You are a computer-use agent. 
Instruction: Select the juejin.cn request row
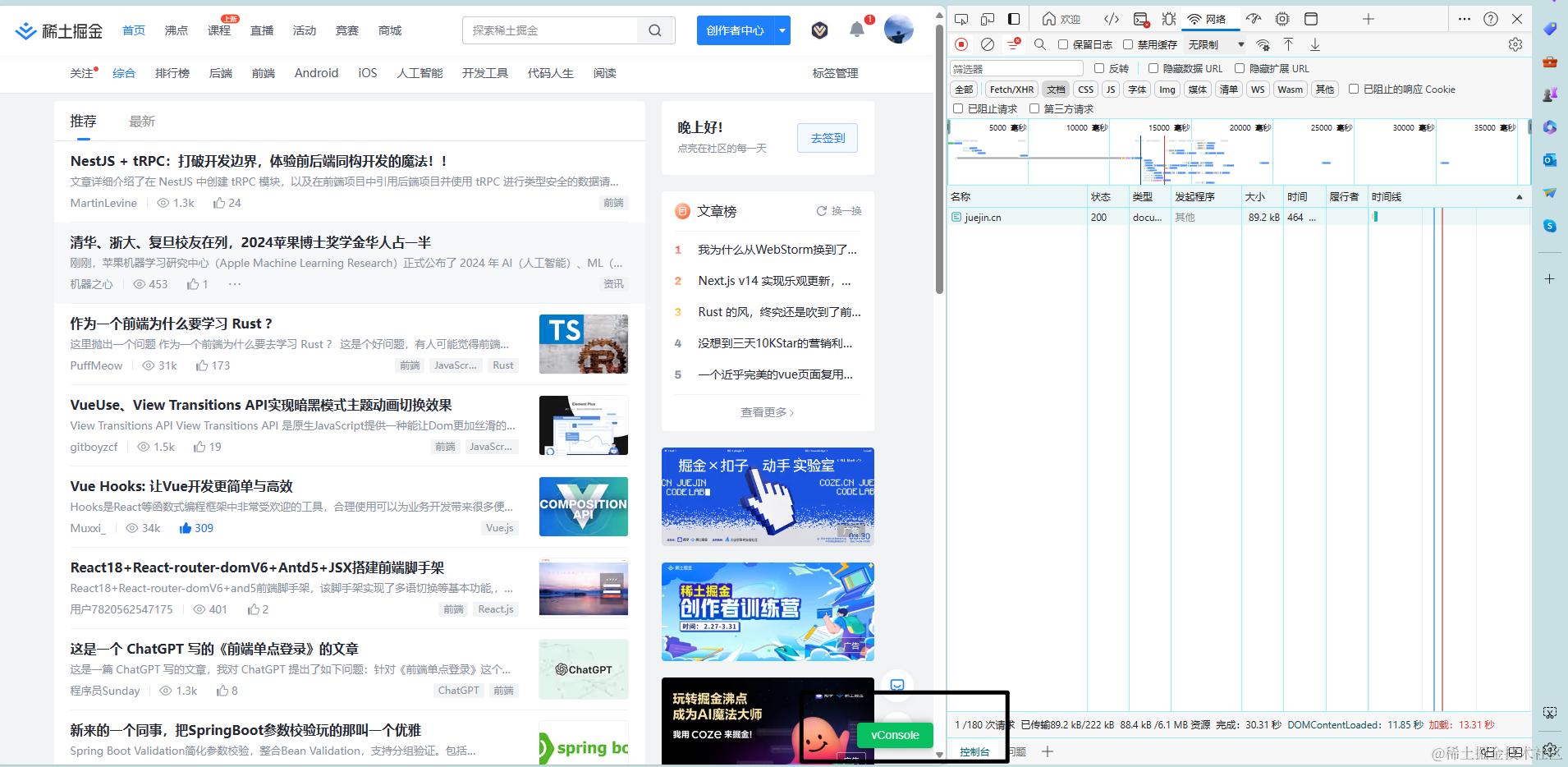(x=1240, y=218)
